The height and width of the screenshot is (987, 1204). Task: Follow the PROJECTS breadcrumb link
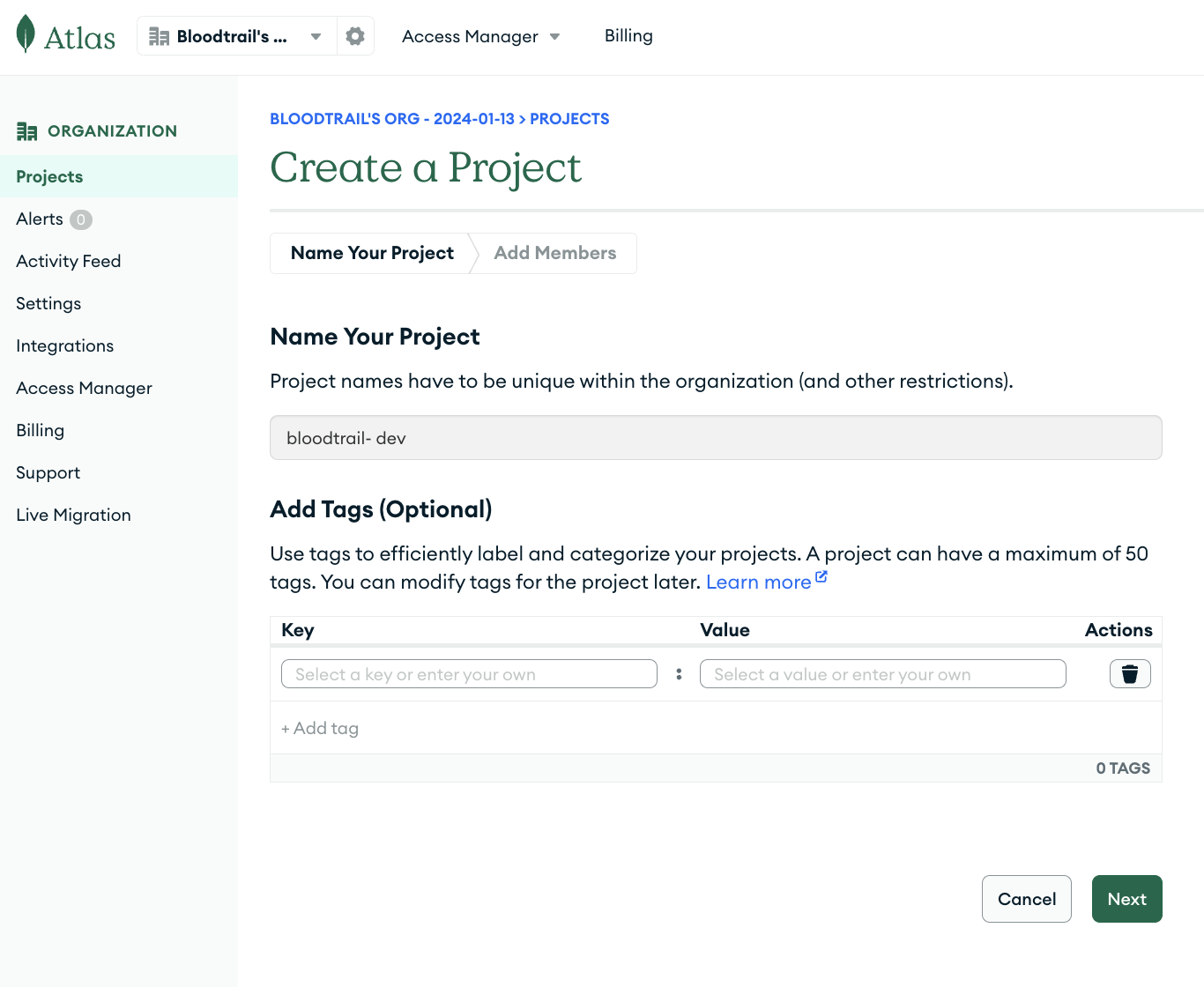pyautogui.click(x=569, y=119)
